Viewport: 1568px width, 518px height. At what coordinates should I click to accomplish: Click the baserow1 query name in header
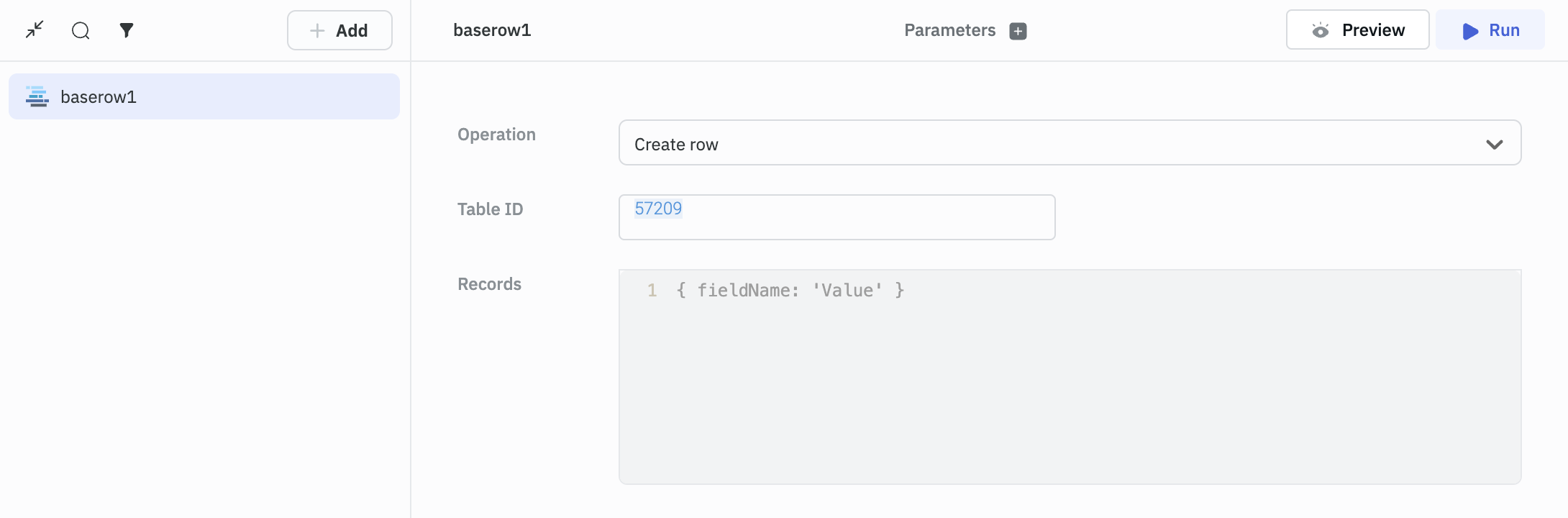click(x=492, y=30)
